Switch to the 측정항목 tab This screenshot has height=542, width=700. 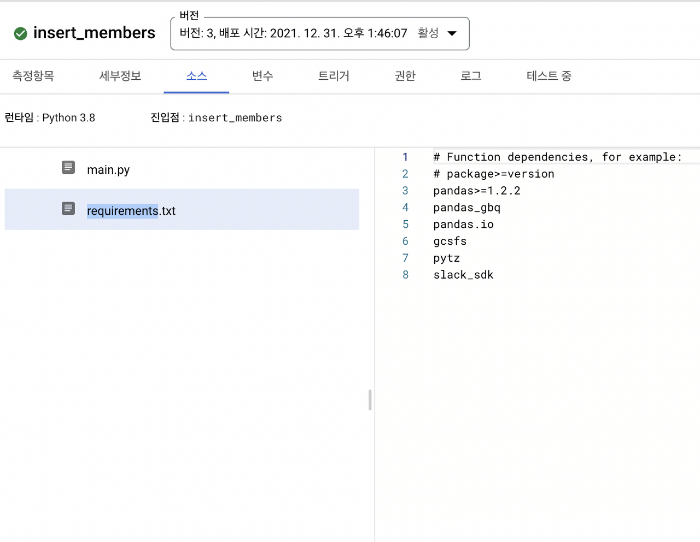point(33,76)
